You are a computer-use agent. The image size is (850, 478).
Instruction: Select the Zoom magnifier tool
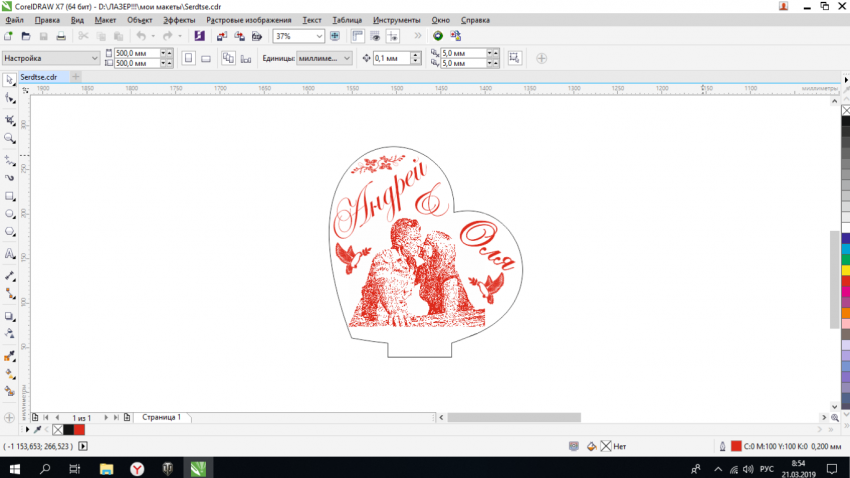click(10, 139)
